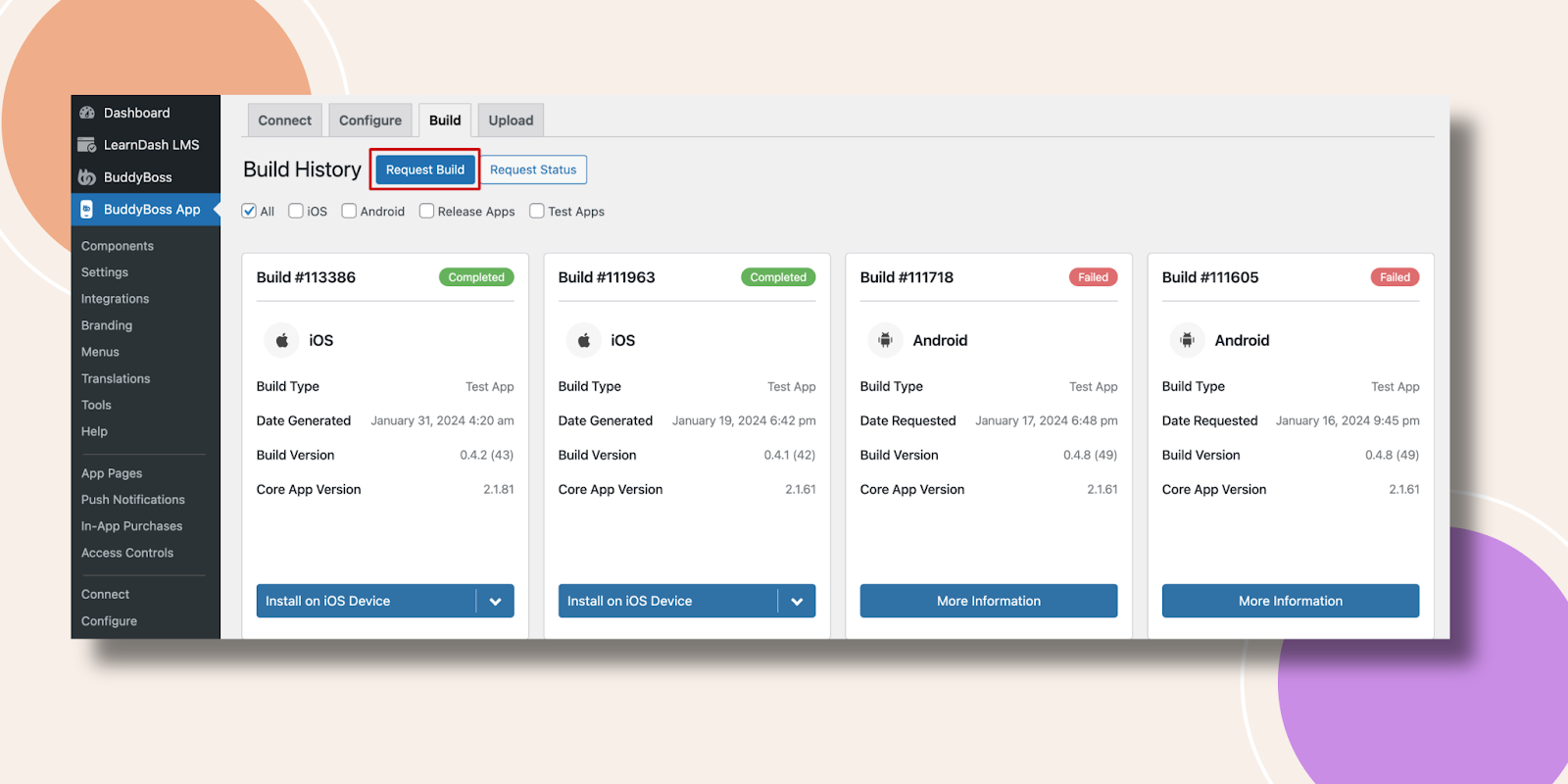Open the Upload tab
Viewport: 1568px width, 784px height.
tap(512, 121)
